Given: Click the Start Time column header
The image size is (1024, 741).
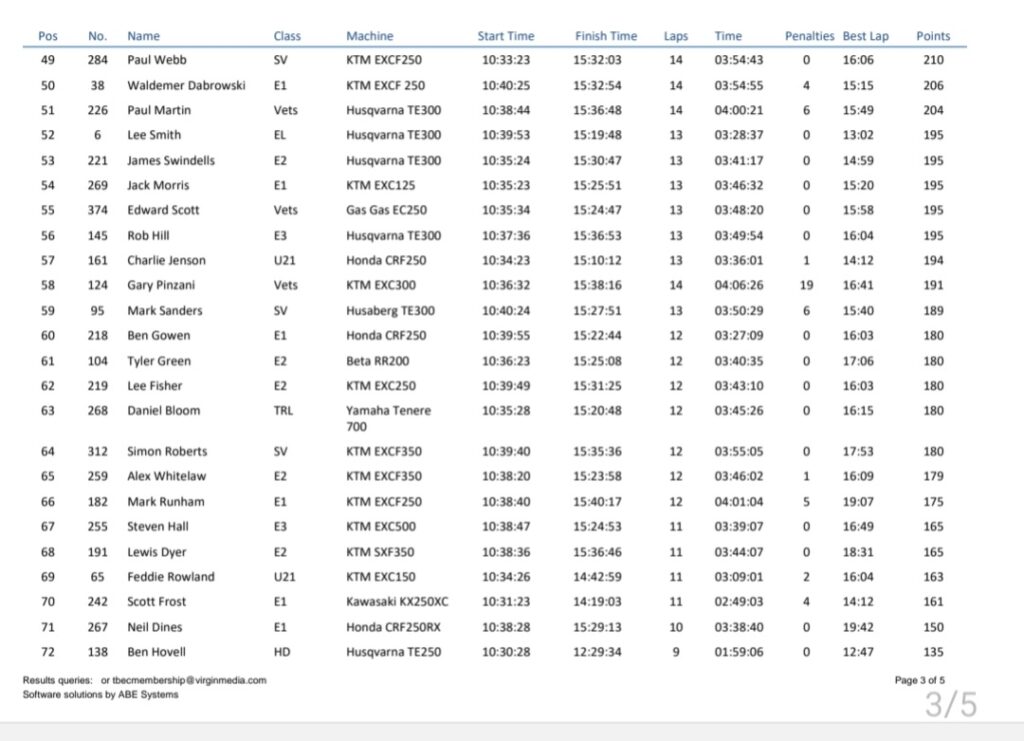Looking at the screenshot, I should [506, 36].
